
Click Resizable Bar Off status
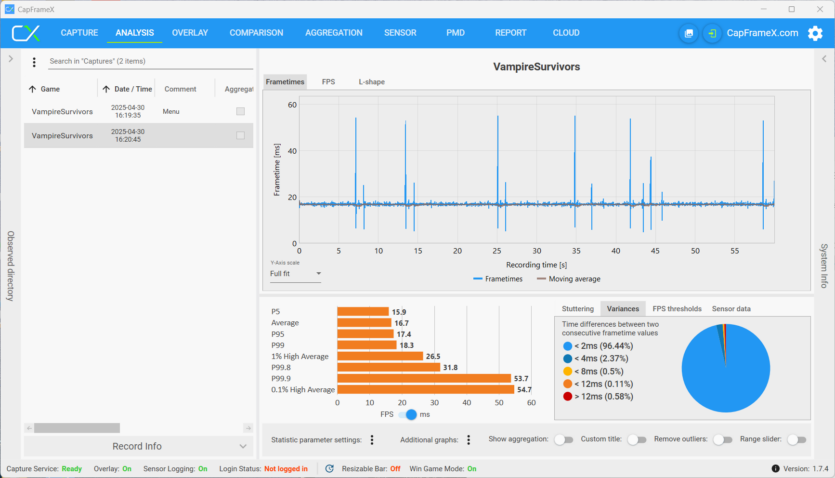pos(371,469)
